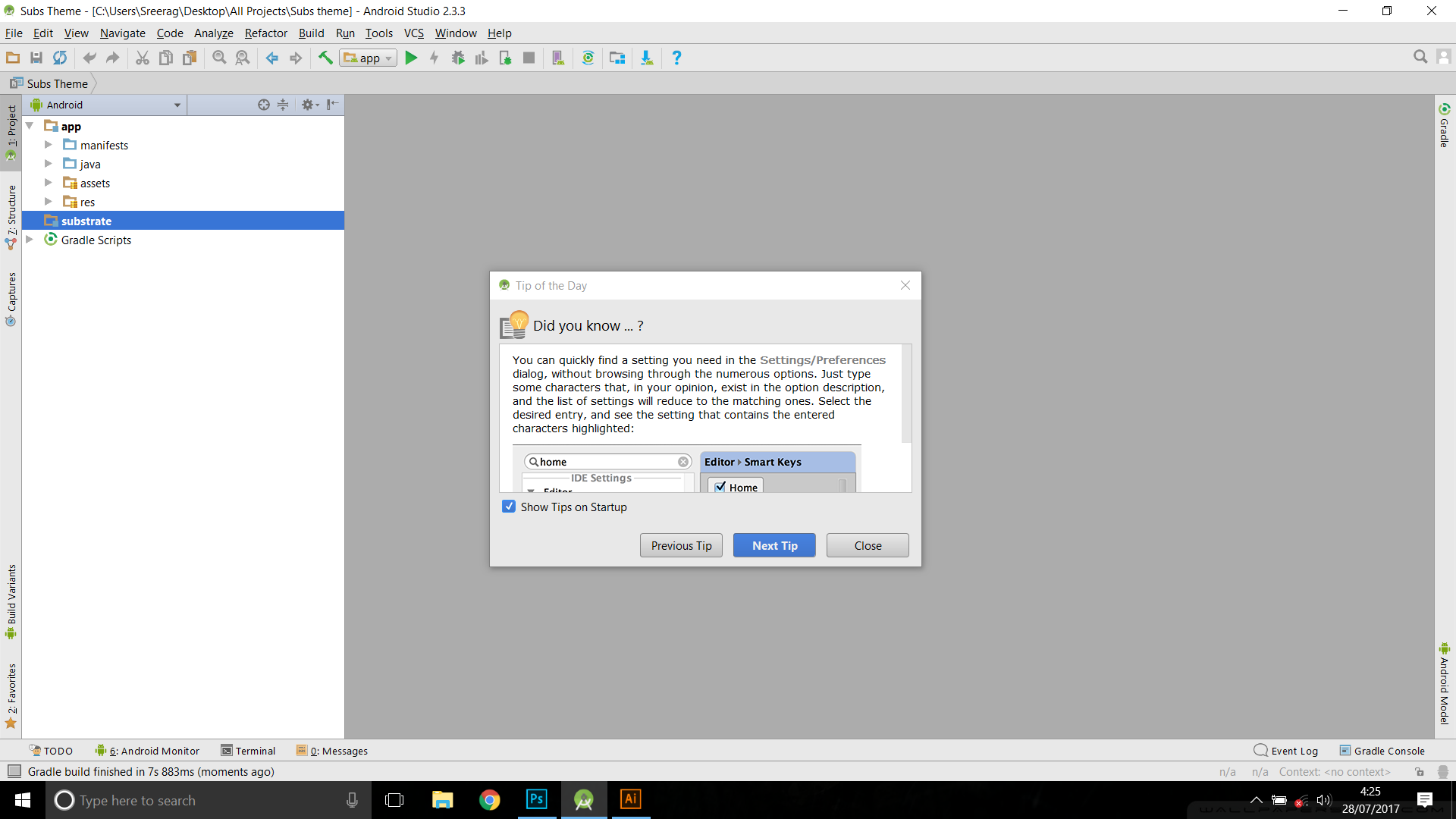The height and width of the screenshot is (819, 1456).
Task: Open the app run configuration dropdown
Action: point(368,58)
